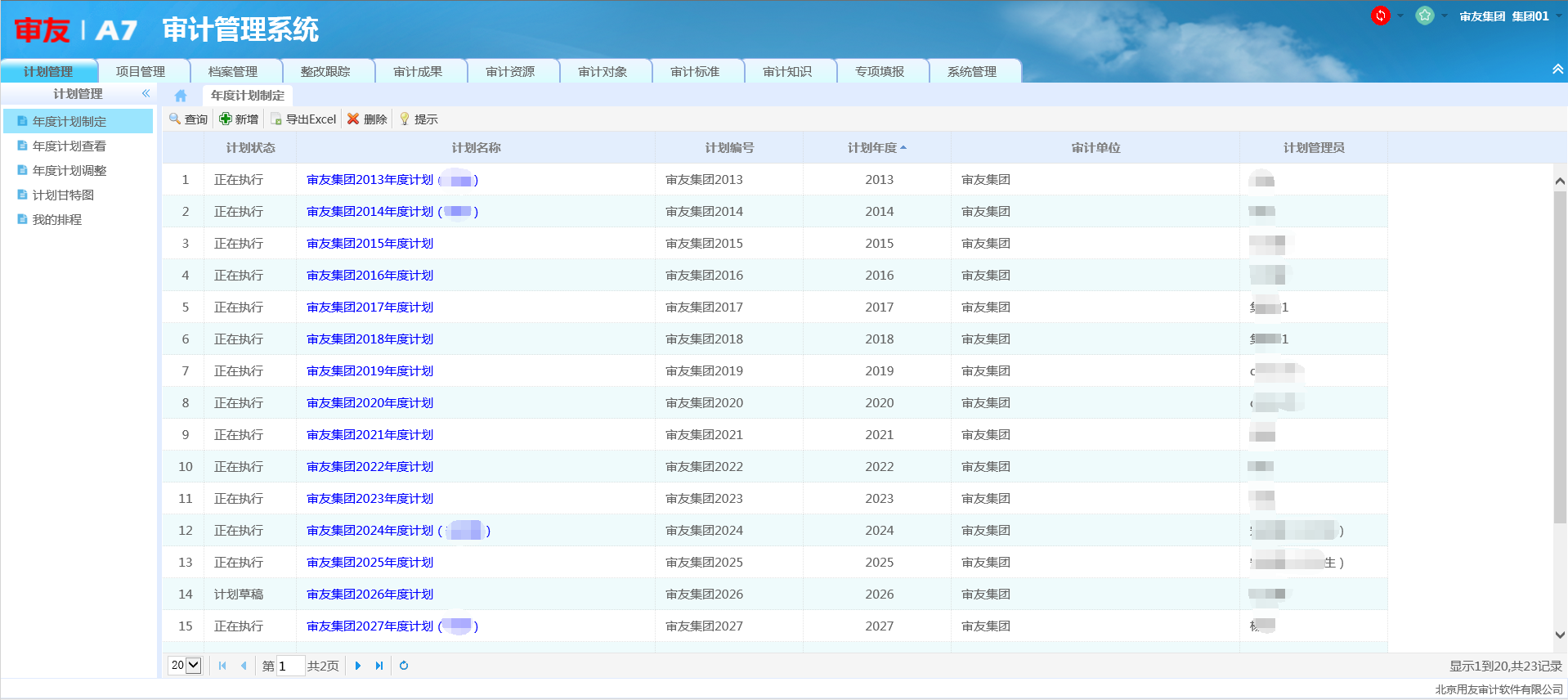The width and height of the screenshot is (1568, 700).
Task: Jump to the last page arrow
Action: [x=379, y=666]
